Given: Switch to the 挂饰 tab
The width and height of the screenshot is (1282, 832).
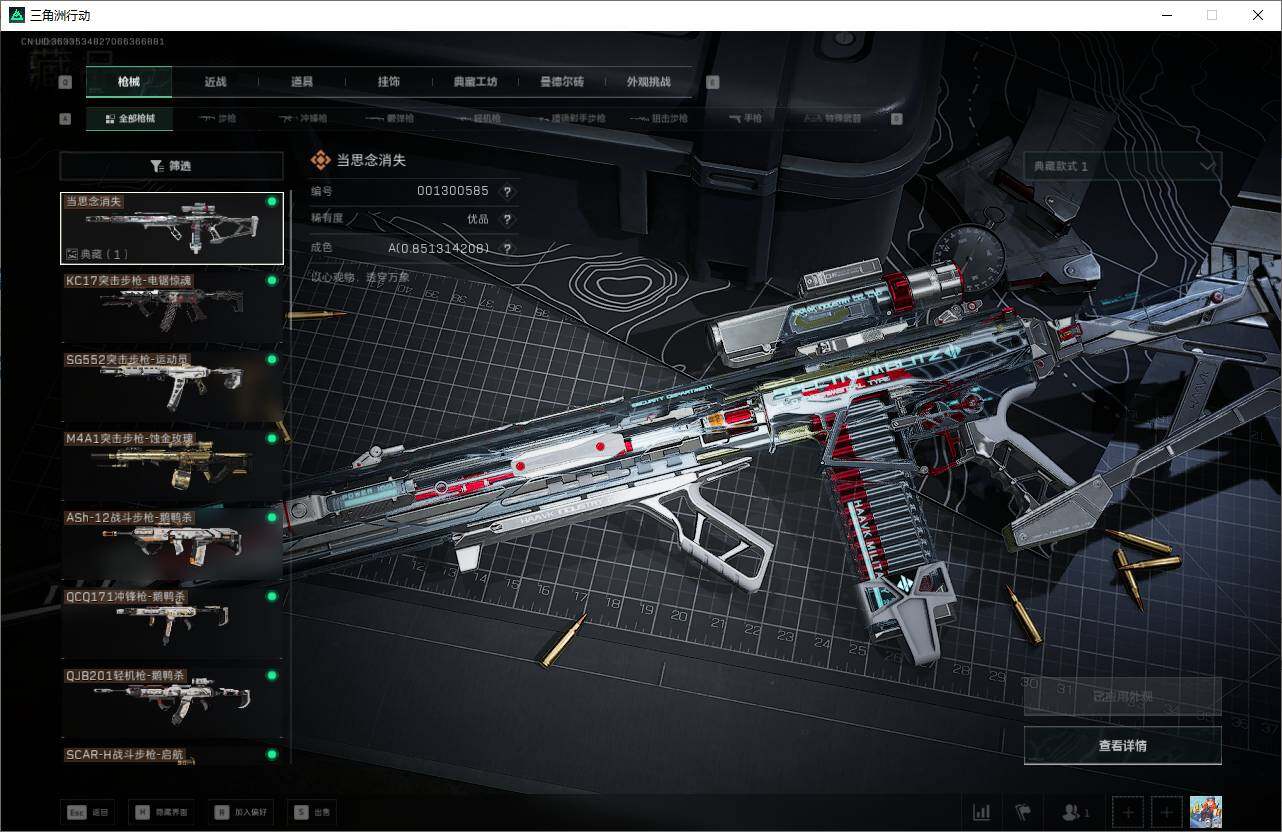Looking at the screenshot, I should 388,82.
